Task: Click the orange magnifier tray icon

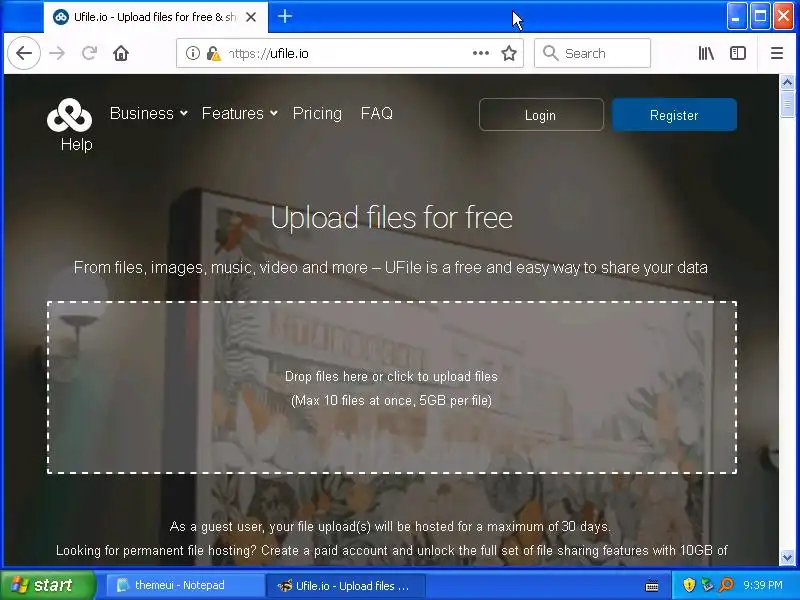Action: tap(726, 585)
